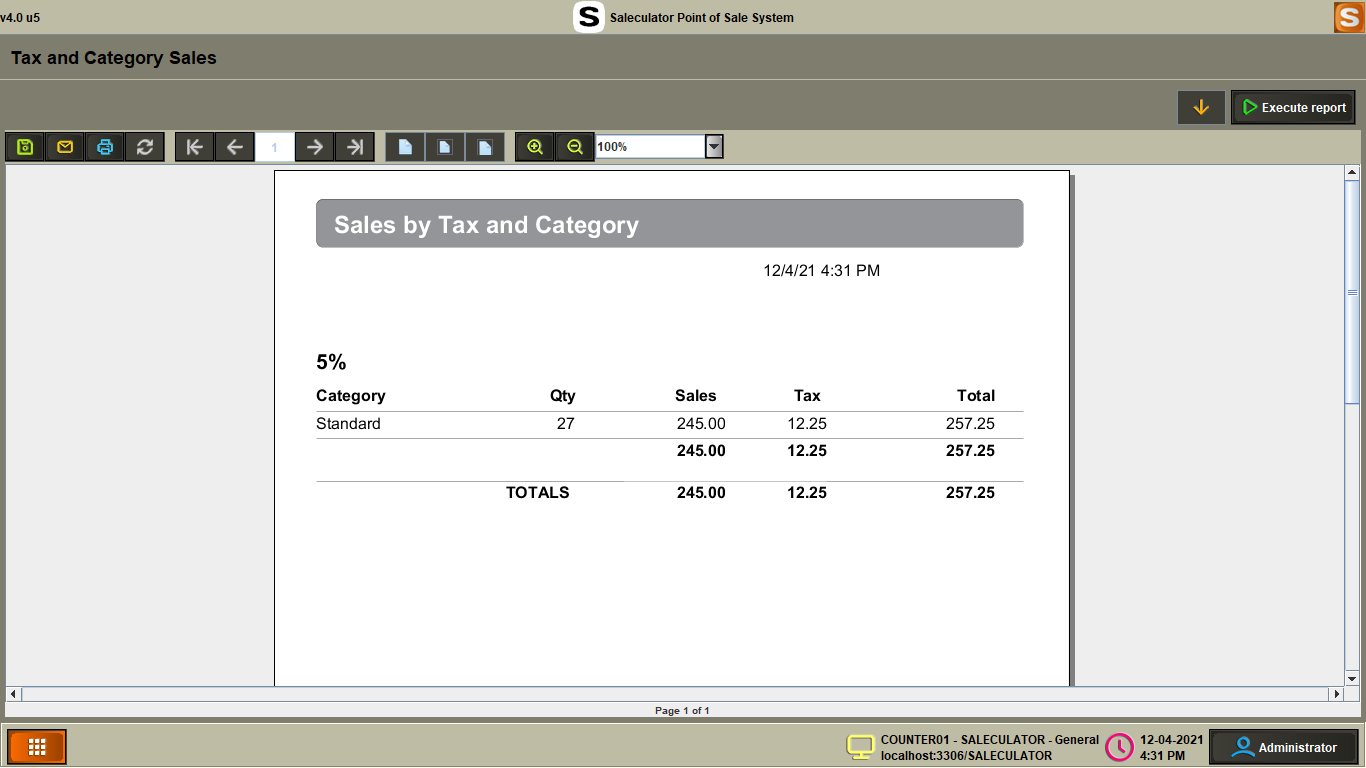The image size is (1366, 768).
Task: Click the pink clock icon
Action: [1119, 747]
